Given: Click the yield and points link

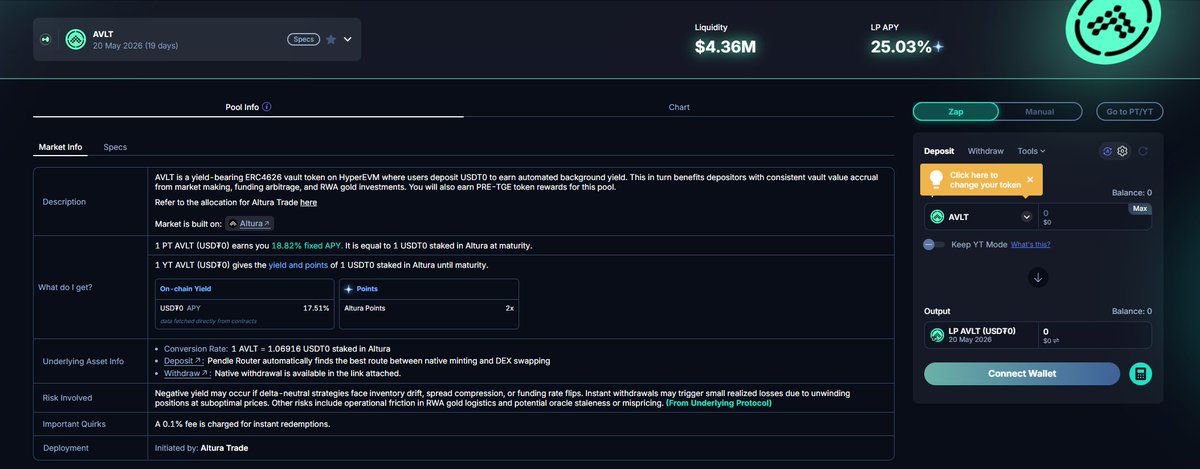Looking at the screenshot, I should pyautogui.click(x=297, y=265).
